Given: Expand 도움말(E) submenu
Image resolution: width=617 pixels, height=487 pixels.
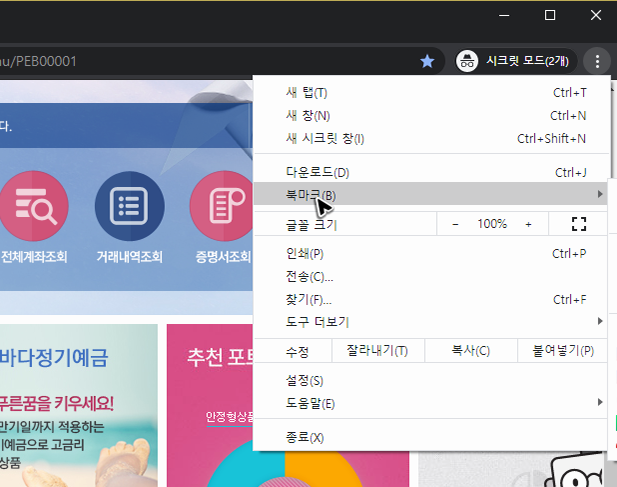Looking at the screenshot, I should [431, 404].
